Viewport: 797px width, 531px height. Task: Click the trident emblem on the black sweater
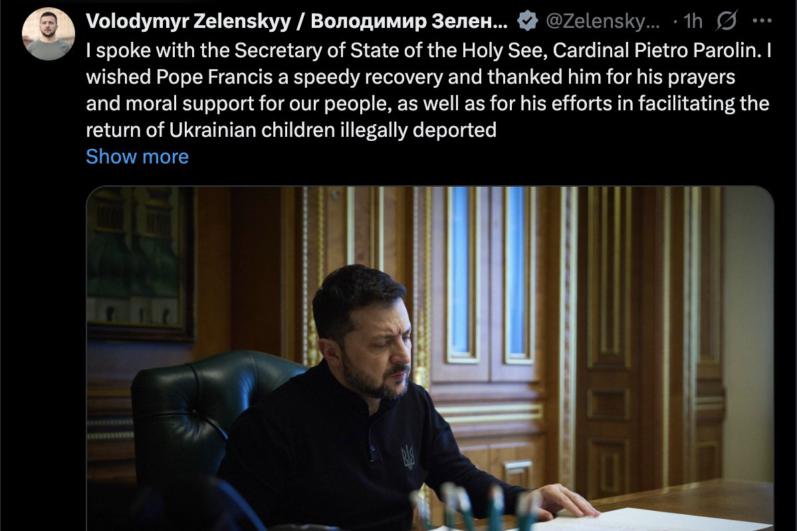(x=408, y=455)
